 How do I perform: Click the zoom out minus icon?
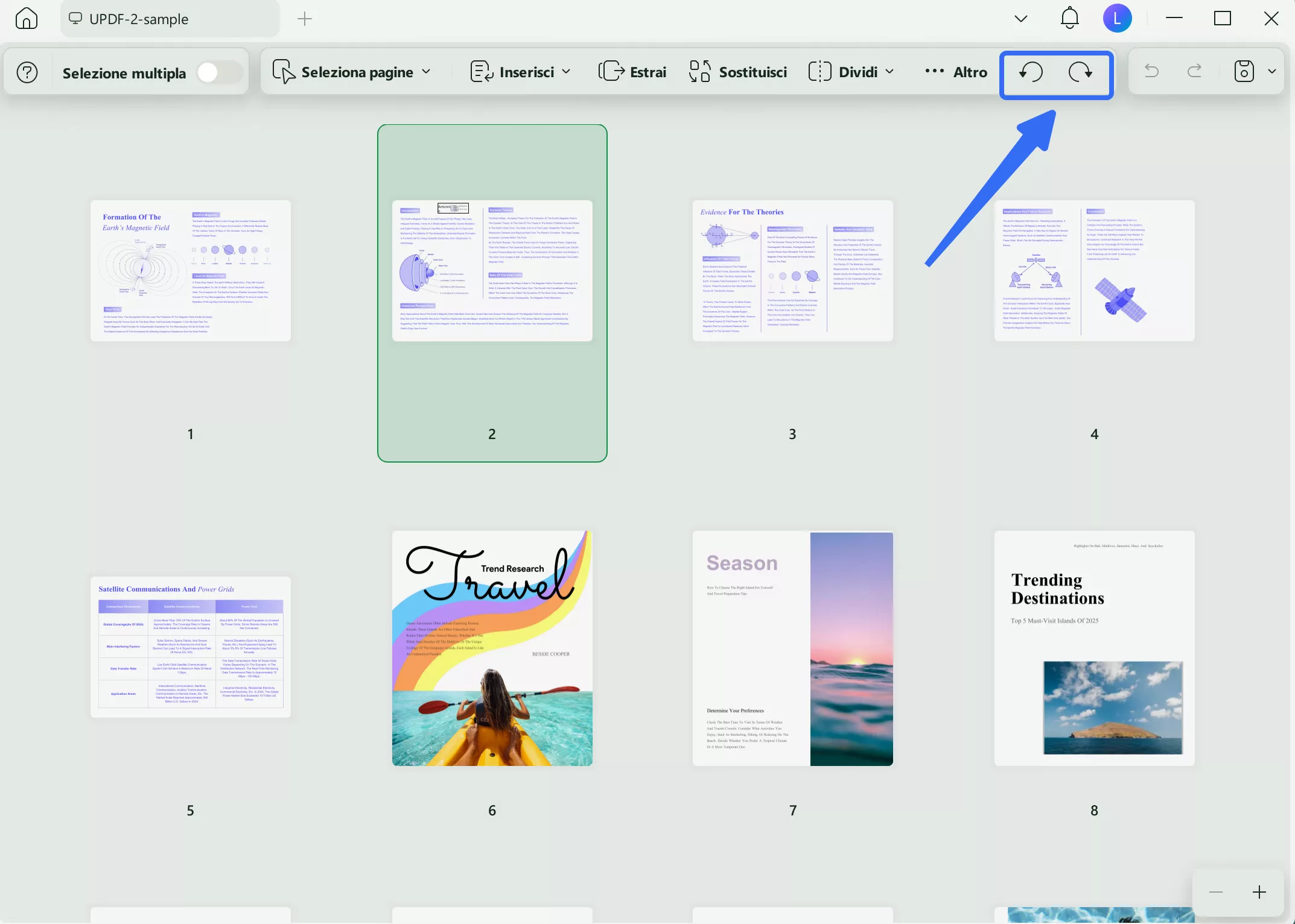click(1215, 892)
